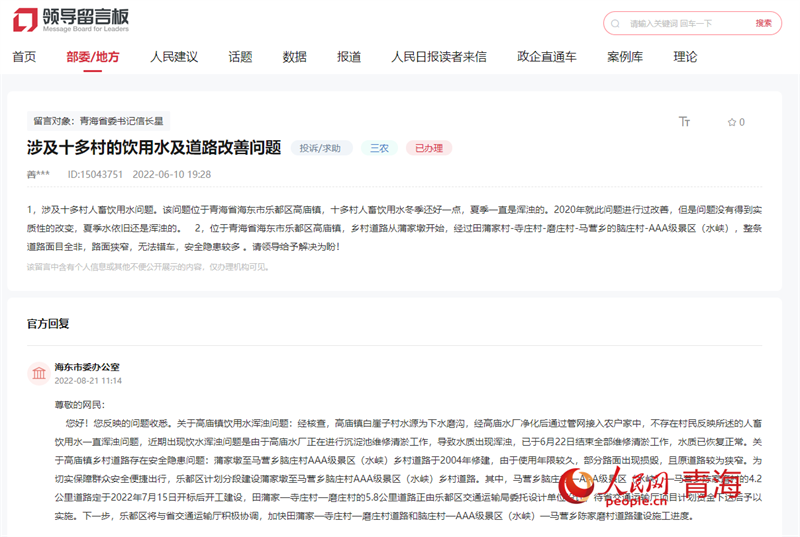Open the 报道 reports section
800x537 pixels.
349,57
